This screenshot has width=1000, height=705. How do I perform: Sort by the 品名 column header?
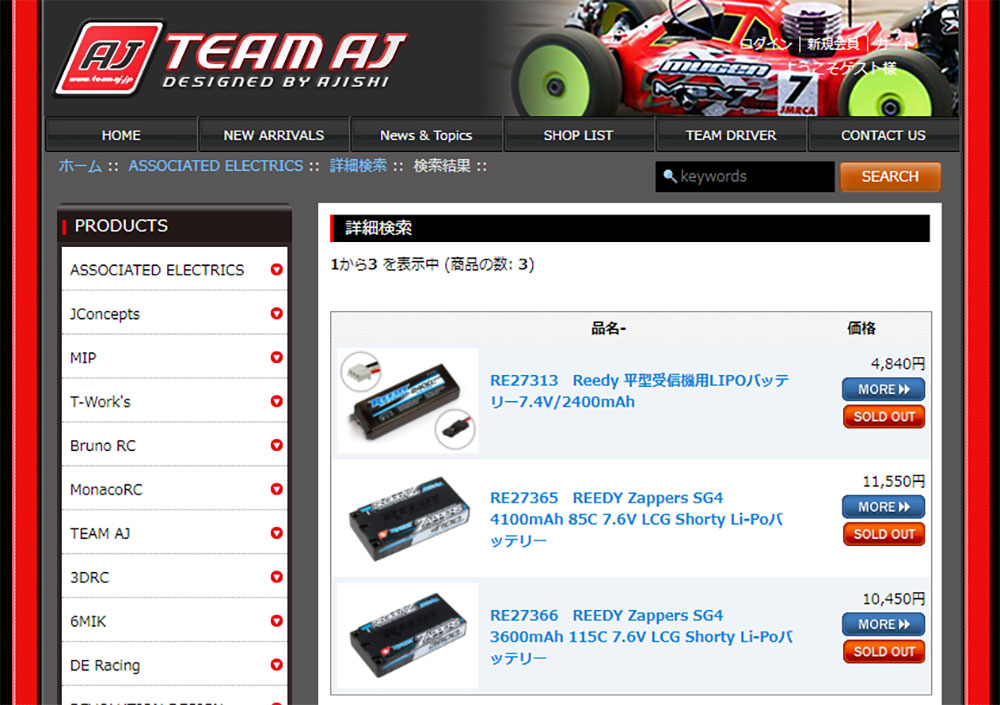(608, 329)
